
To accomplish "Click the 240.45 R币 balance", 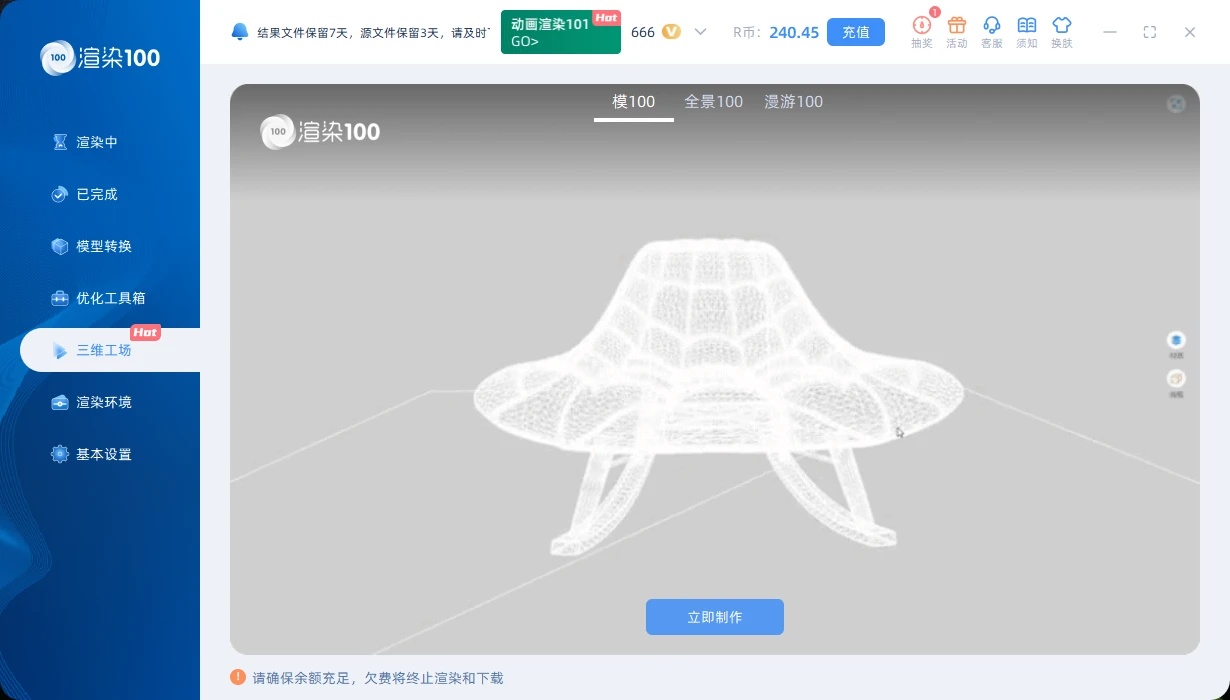I will pos(794,32).
